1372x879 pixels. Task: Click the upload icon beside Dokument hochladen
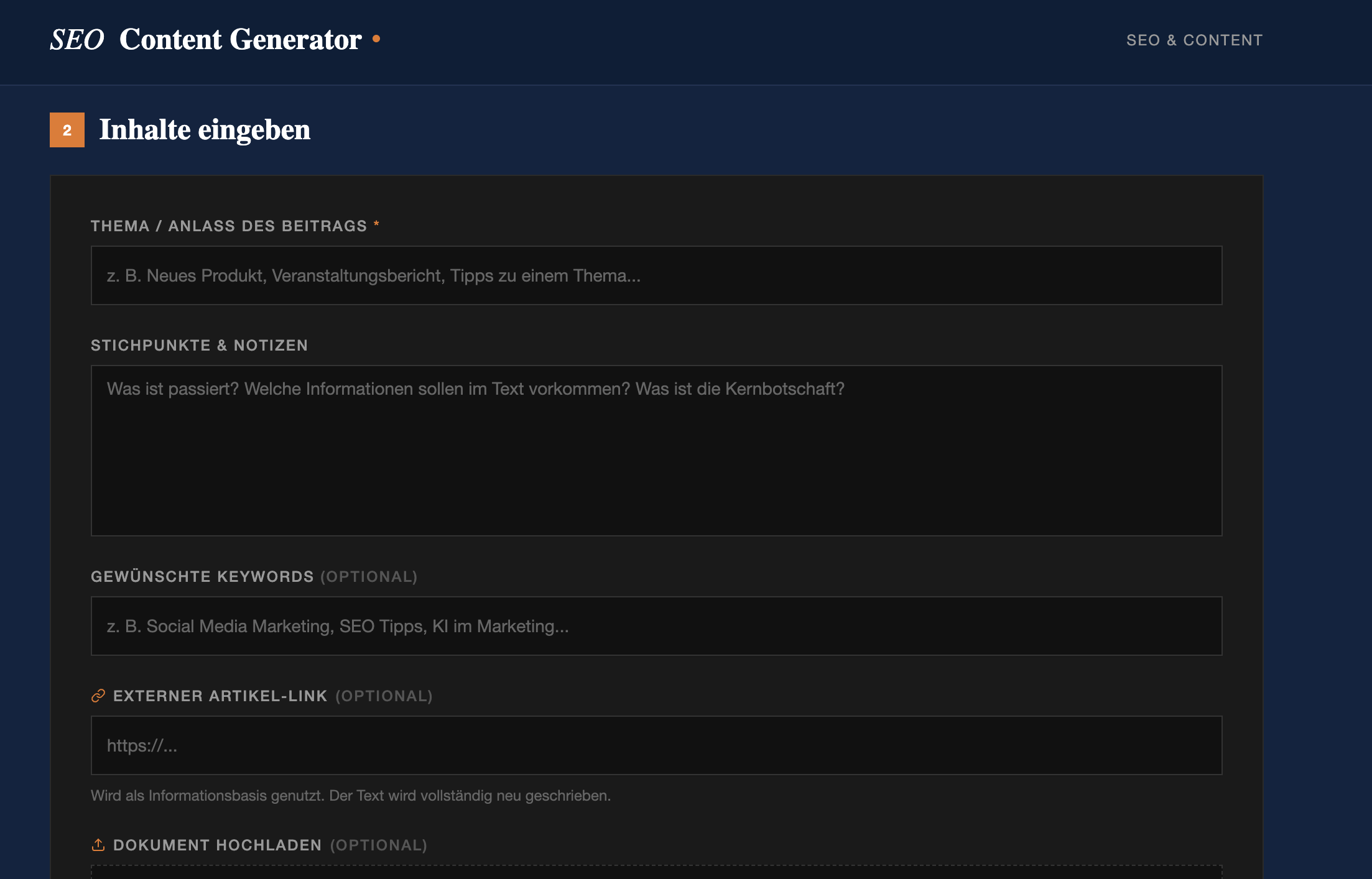point(98,845)
